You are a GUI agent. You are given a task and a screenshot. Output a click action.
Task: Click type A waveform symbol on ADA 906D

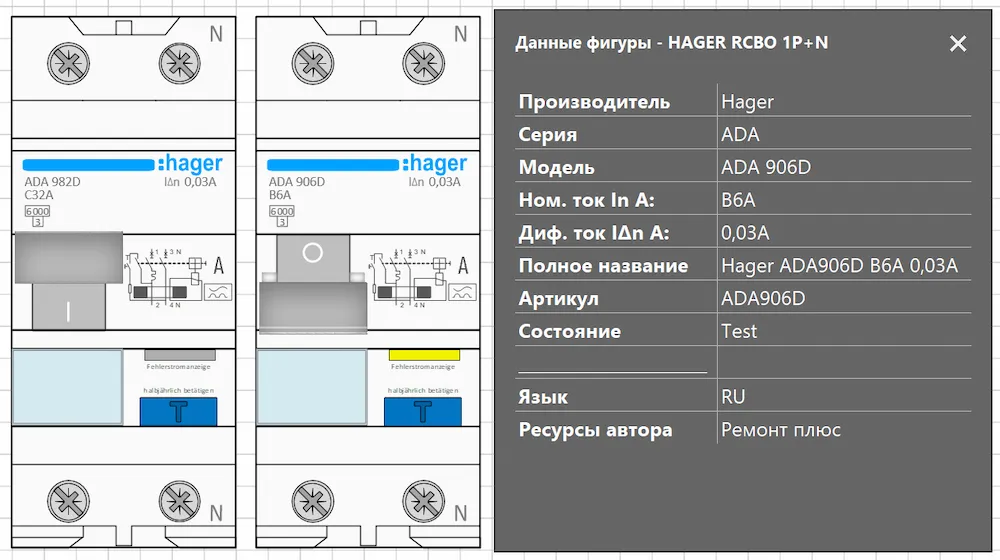click(462, 292)
